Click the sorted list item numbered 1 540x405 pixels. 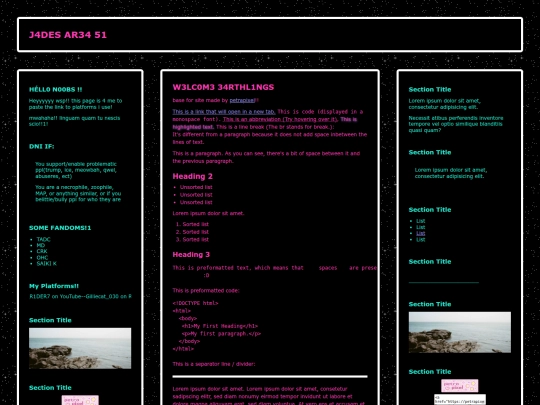coord(196,224)
